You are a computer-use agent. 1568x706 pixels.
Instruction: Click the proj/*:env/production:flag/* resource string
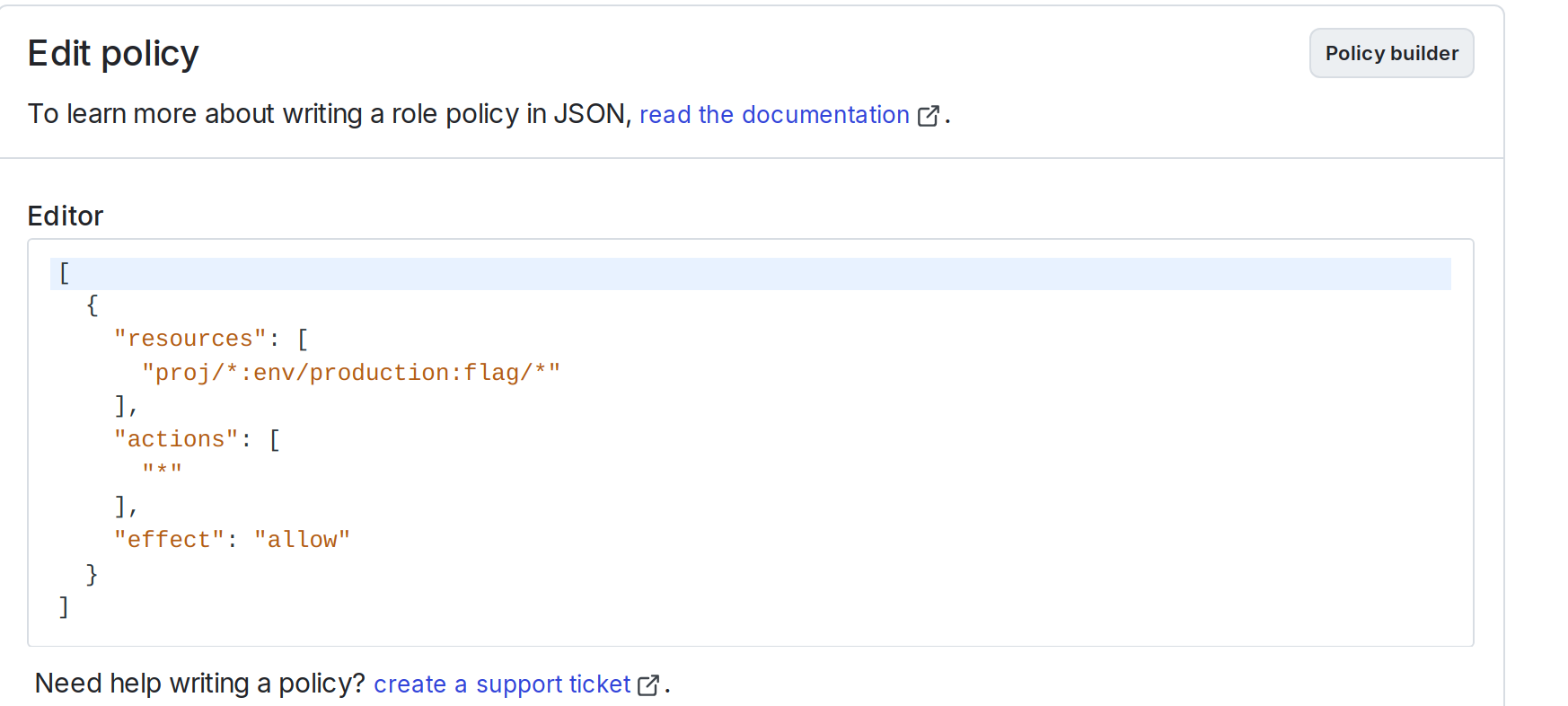click(351, 372)
